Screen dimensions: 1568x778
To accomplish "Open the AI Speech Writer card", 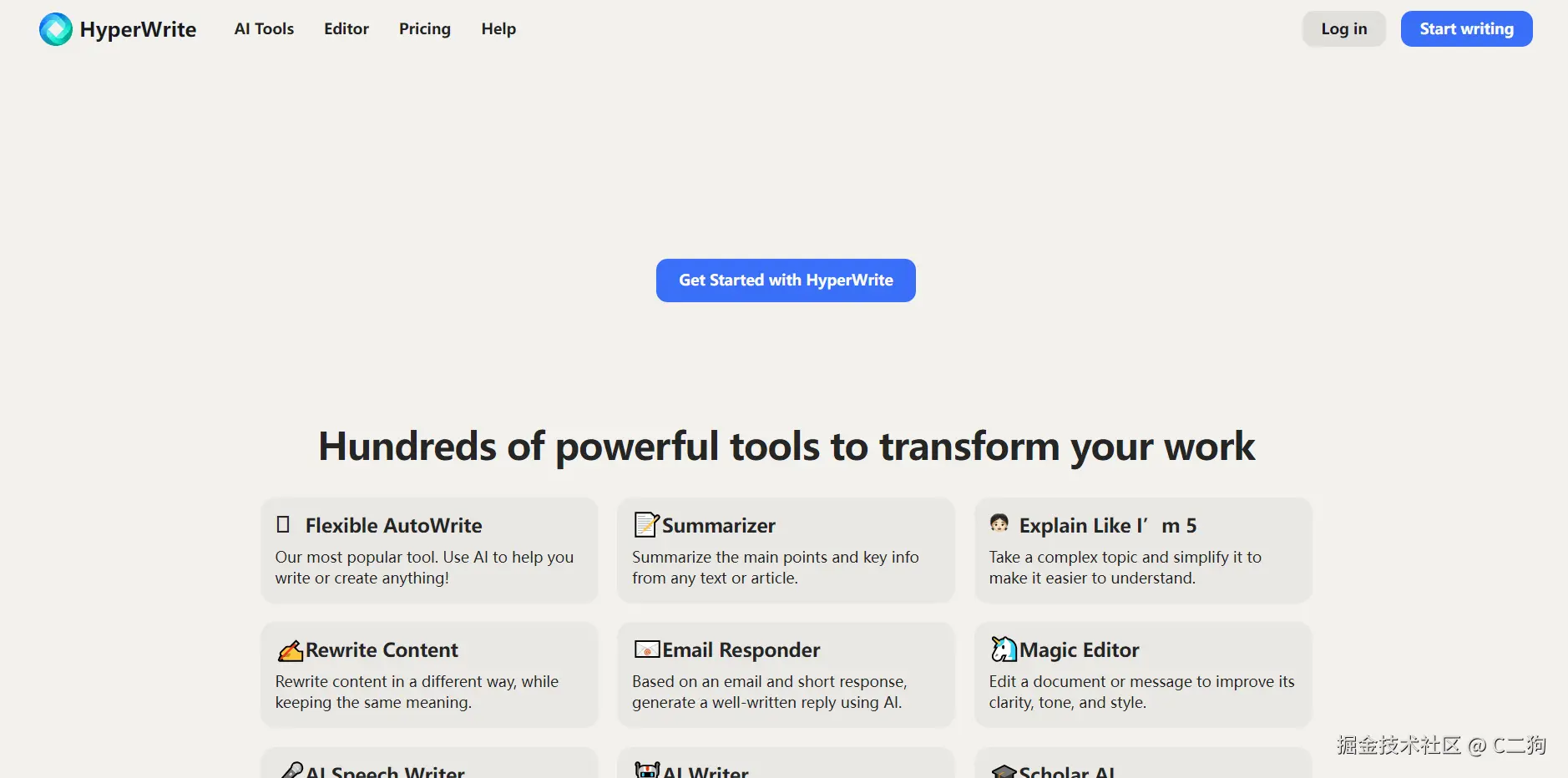I will click(429, 763).
